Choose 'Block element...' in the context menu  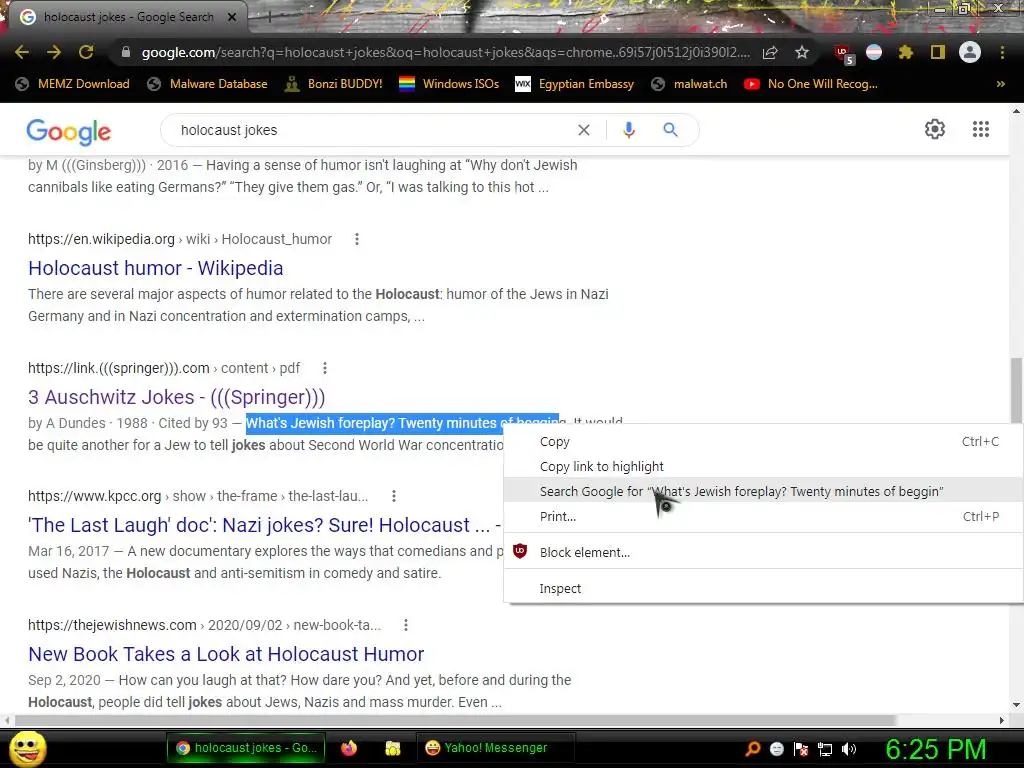(763, 552)
